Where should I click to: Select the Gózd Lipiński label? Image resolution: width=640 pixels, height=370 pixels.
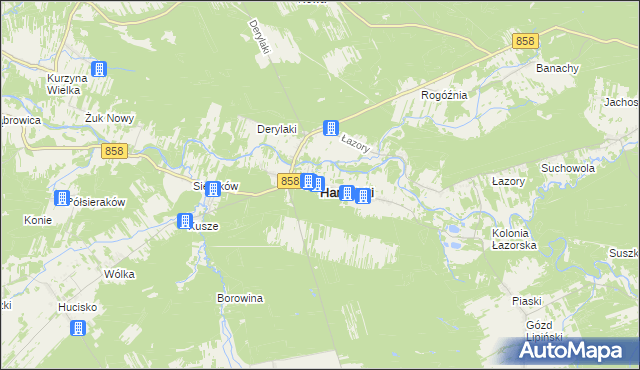[x=544, y=331]
